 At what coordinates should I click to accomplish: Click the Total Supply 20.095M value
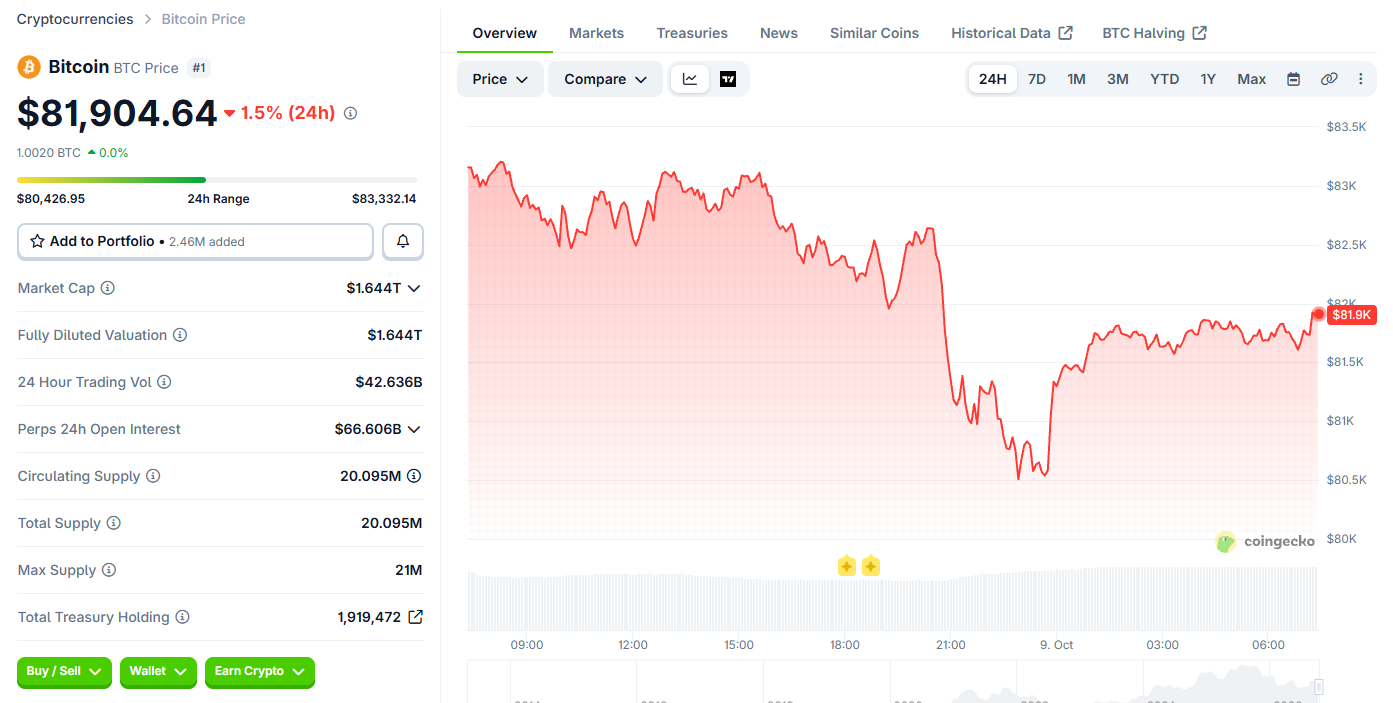click(392, 523)
